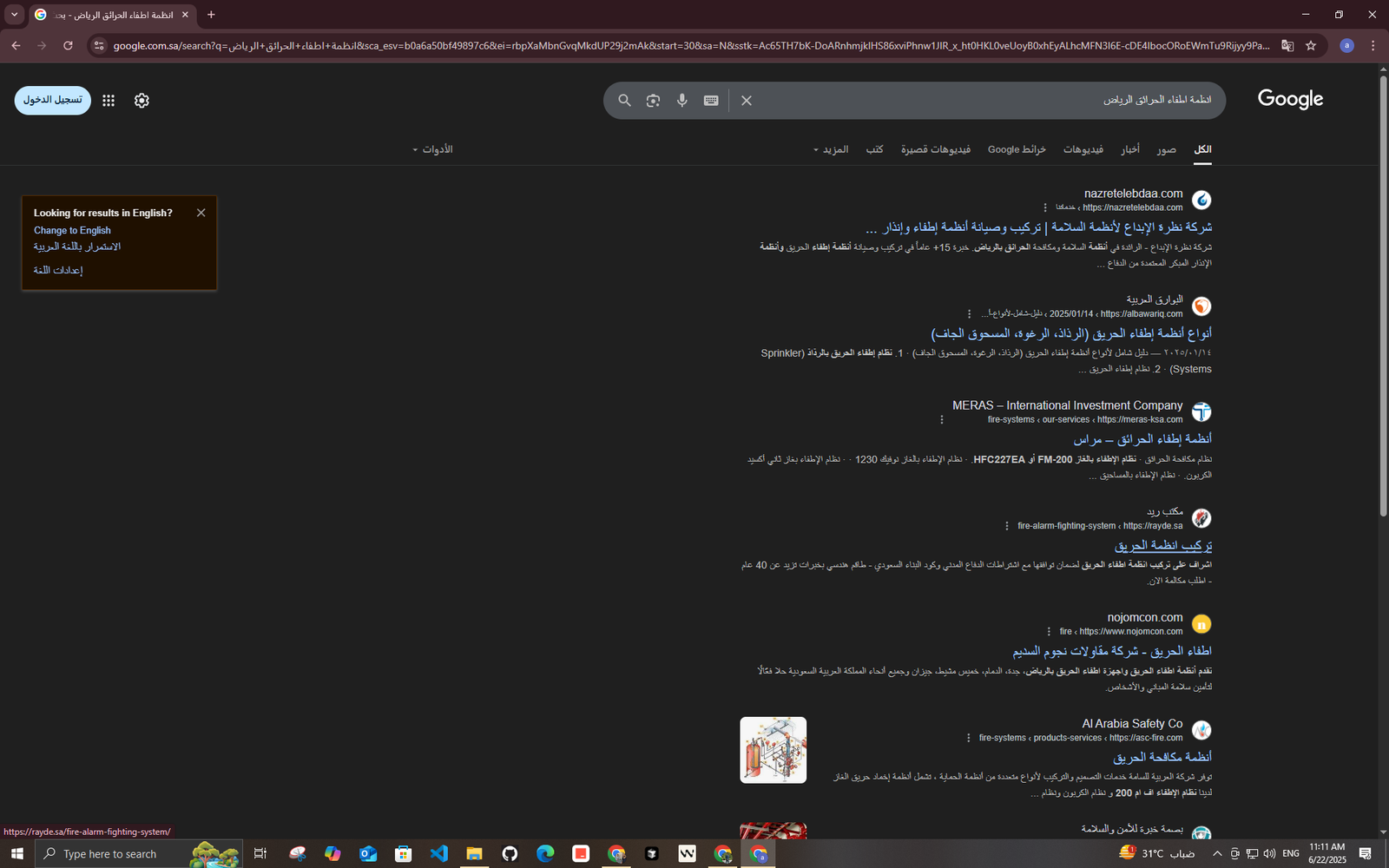The width and height of the screenshot is (1389, 868).
Task: Reload the current page
Action: [68, 45]
